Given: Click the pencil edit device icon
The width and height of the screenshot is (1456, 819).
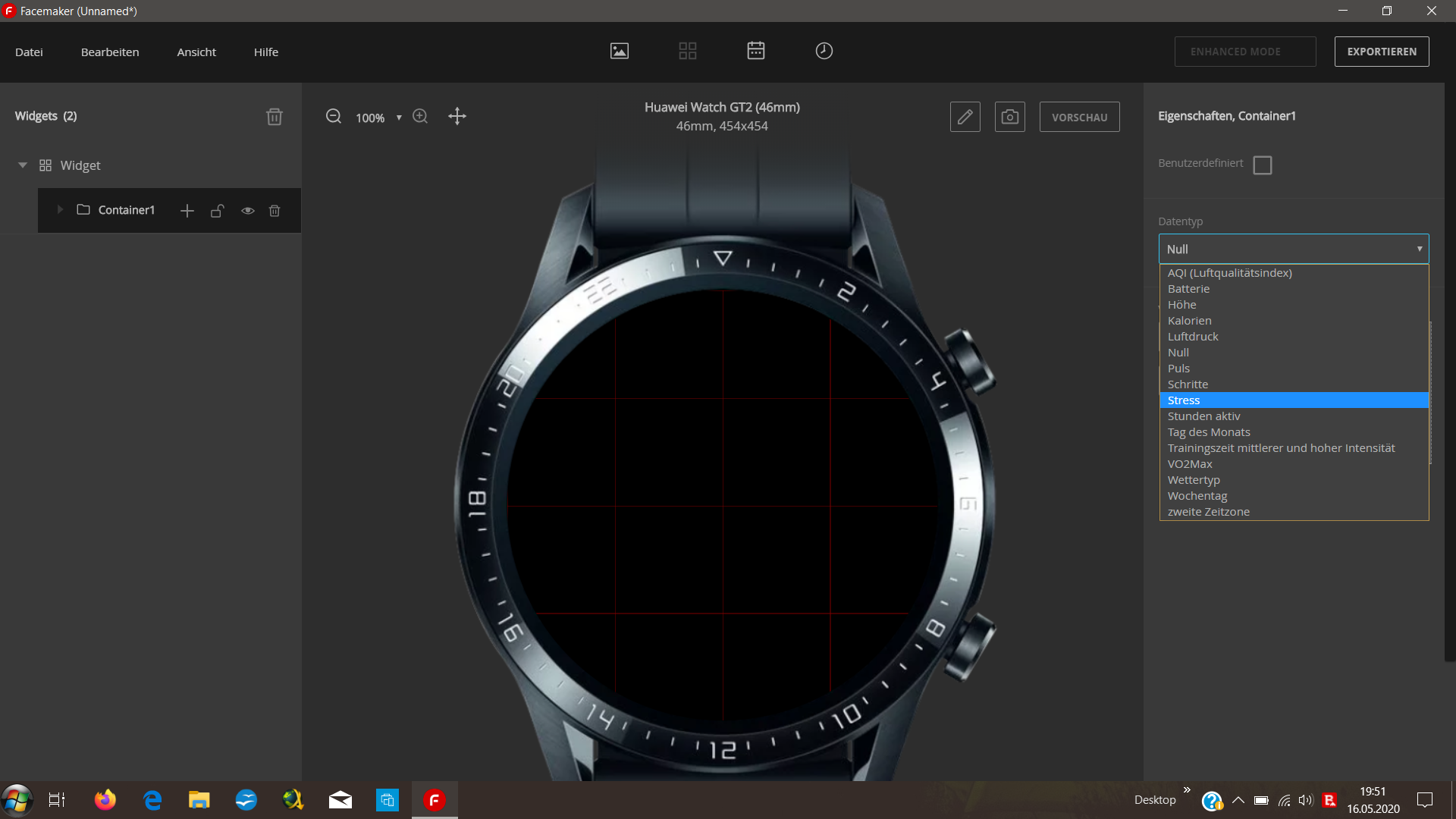Looking at the screenshot, I should (x=965, y=117).
